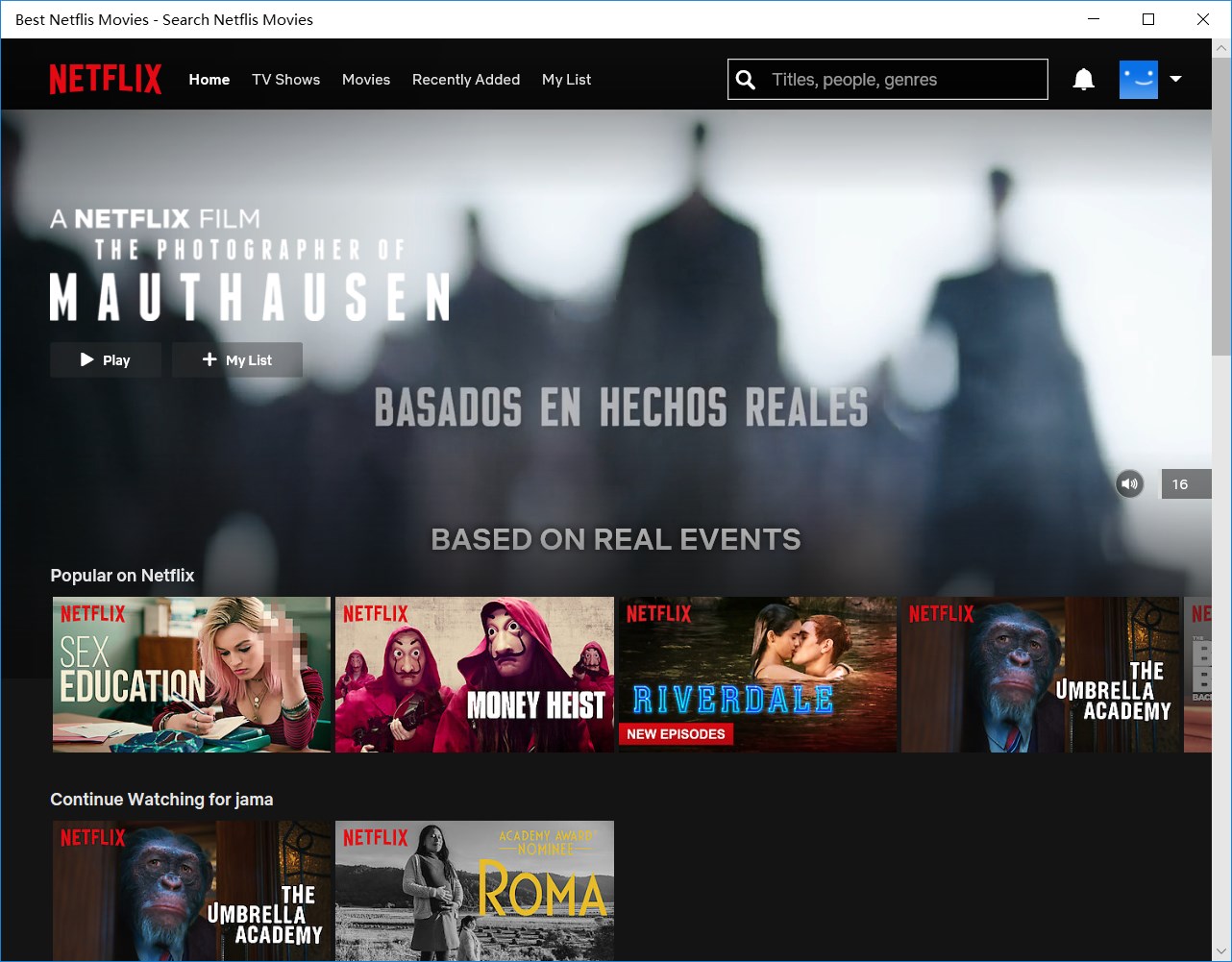Click the 16 maturity rating badge
The height and width of the screenshot is (962, 1232).
pyautogui.click(x=1186, y=483)
